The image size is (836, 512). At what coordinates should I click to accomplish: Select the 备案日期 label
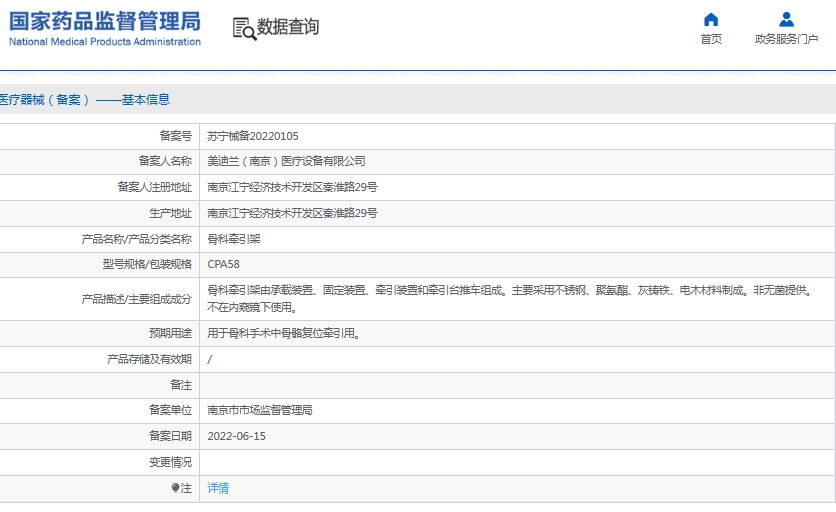[x=170, y=436]
